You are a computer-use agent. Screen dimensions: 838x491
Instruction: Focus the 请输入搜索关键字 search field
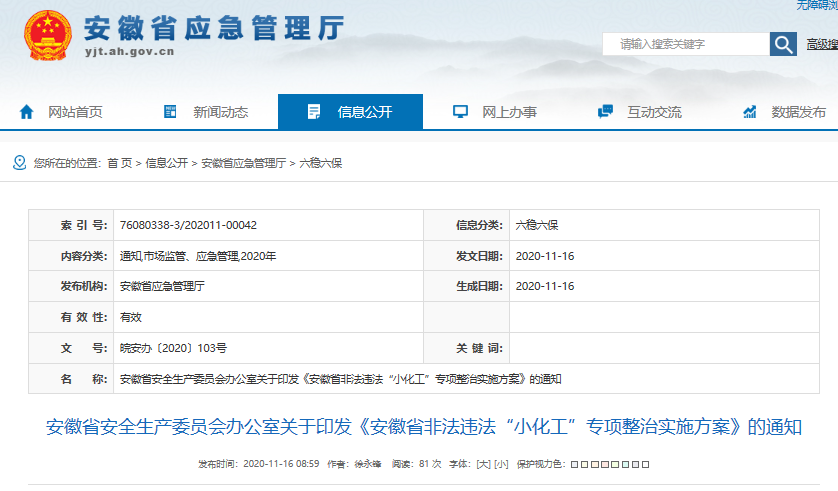pos(686,44)
